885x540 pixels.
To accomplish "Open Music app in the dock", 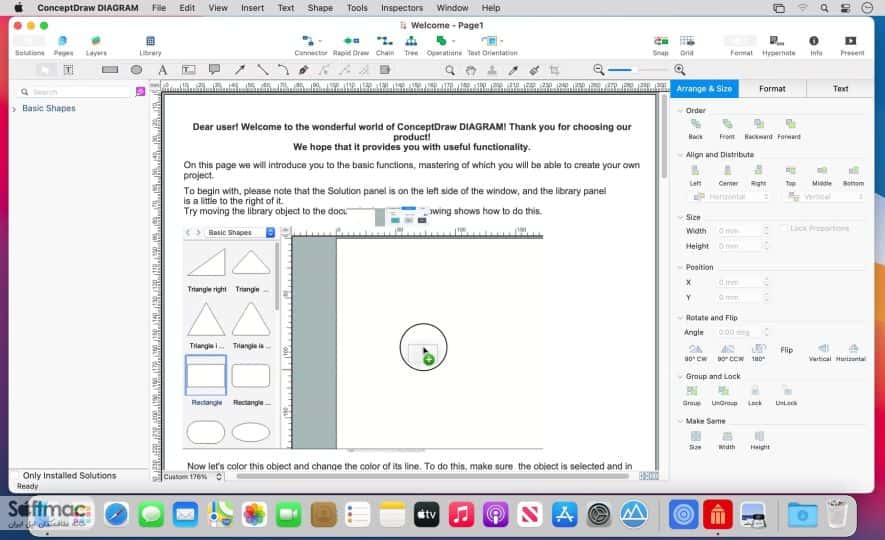I will point(461,515).
